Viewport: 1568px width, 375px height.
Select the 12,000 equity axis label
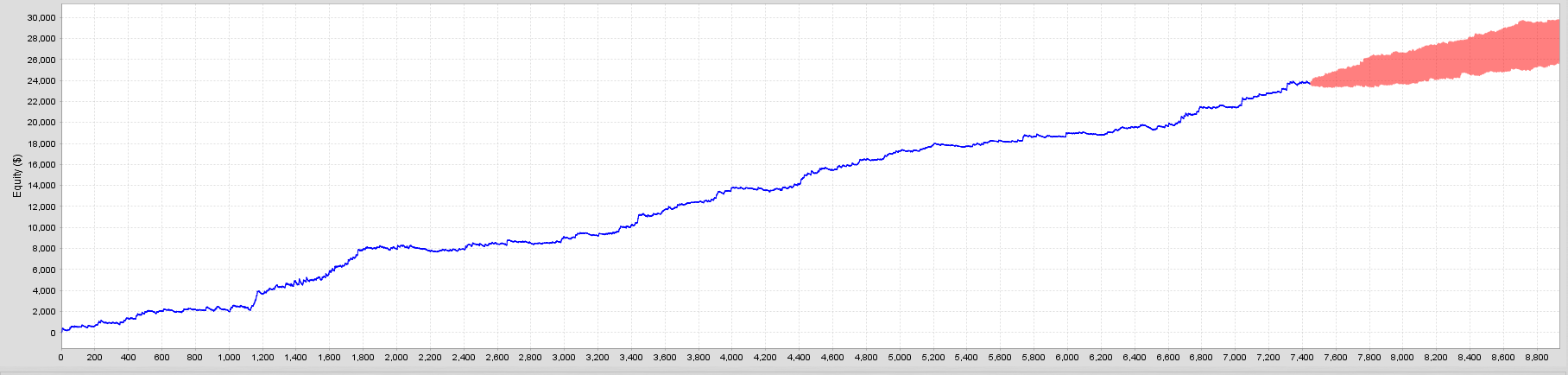pyautogui.click(x=41, y=207)
